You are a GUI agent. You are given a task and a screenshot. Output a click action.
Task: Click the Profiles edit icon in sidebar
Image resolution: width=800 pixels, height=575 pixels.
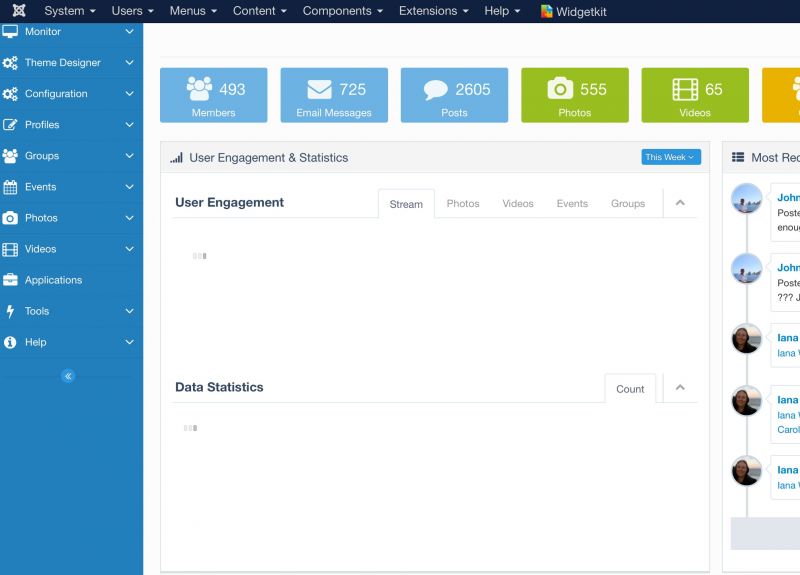point(10,125)
